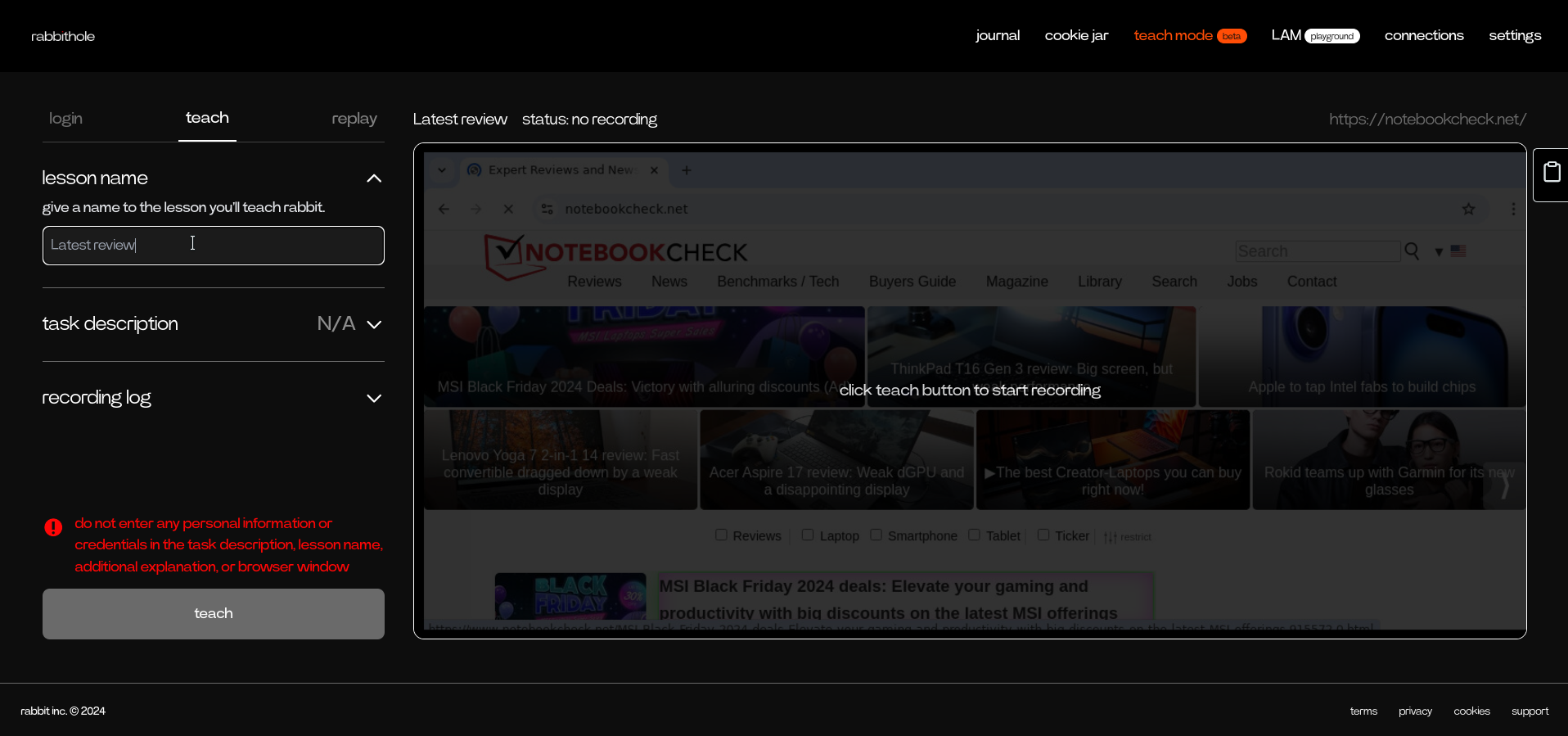The width and height of the screenshot is (1568, 736).
Task: Close the Expert Reviews and News tab
Action: (x=654, y=170)
